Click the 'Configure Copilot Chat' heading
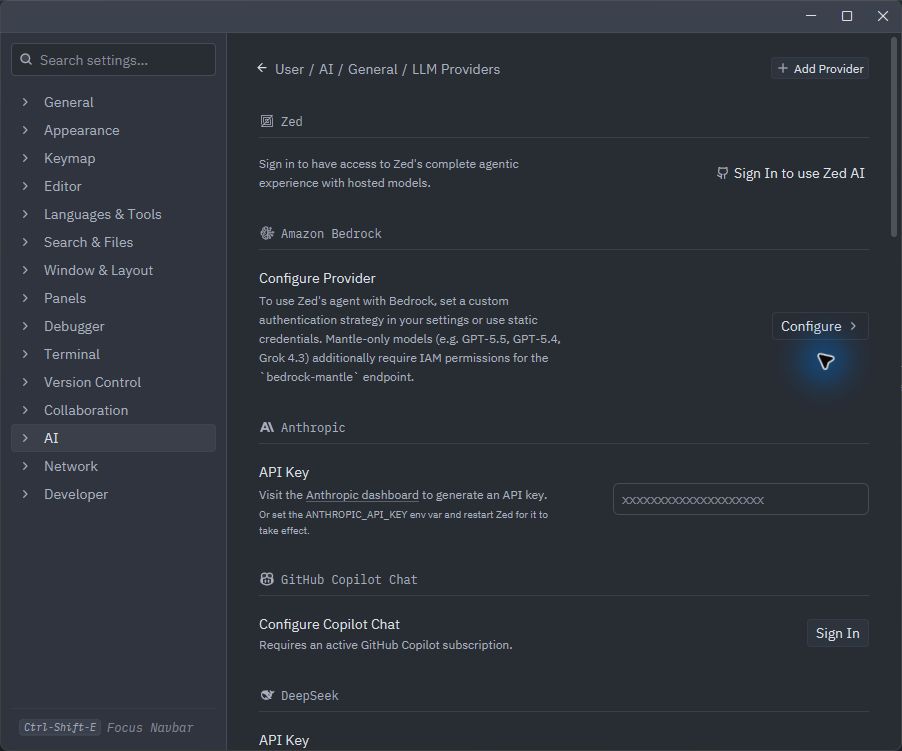The width and height of the screenshot is (902, 751). coord(329,624)
